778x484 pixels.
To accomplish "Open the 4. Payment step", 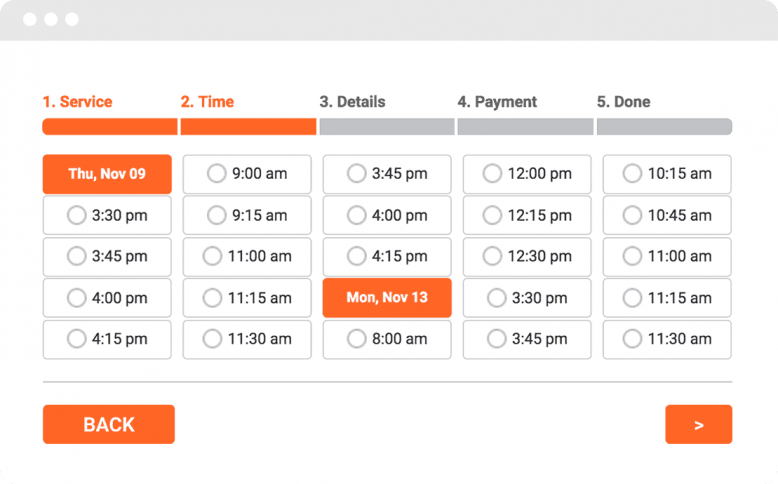I will [497, 102].
